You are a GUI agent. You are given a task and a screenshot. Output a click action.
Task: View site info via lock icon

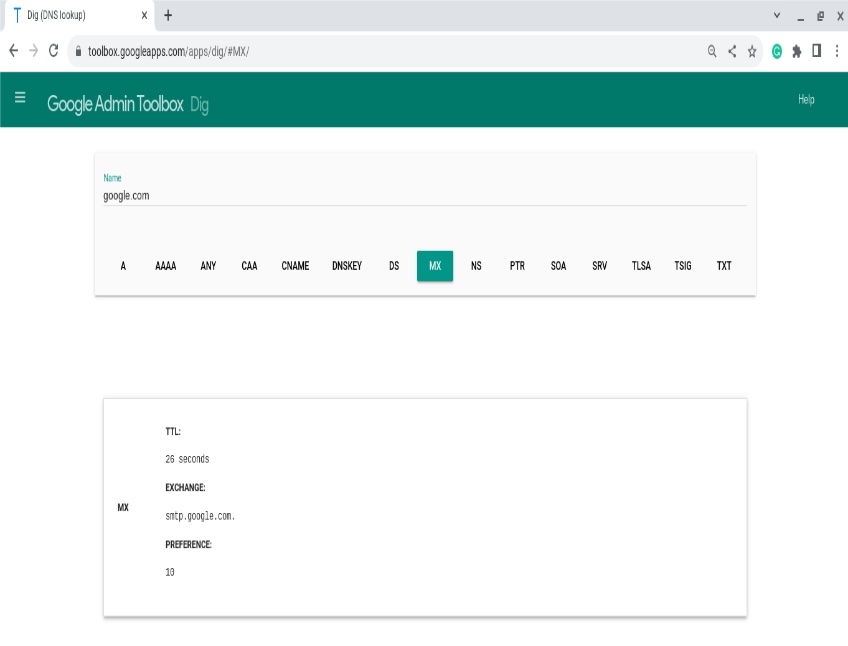(x=78, y=51)
